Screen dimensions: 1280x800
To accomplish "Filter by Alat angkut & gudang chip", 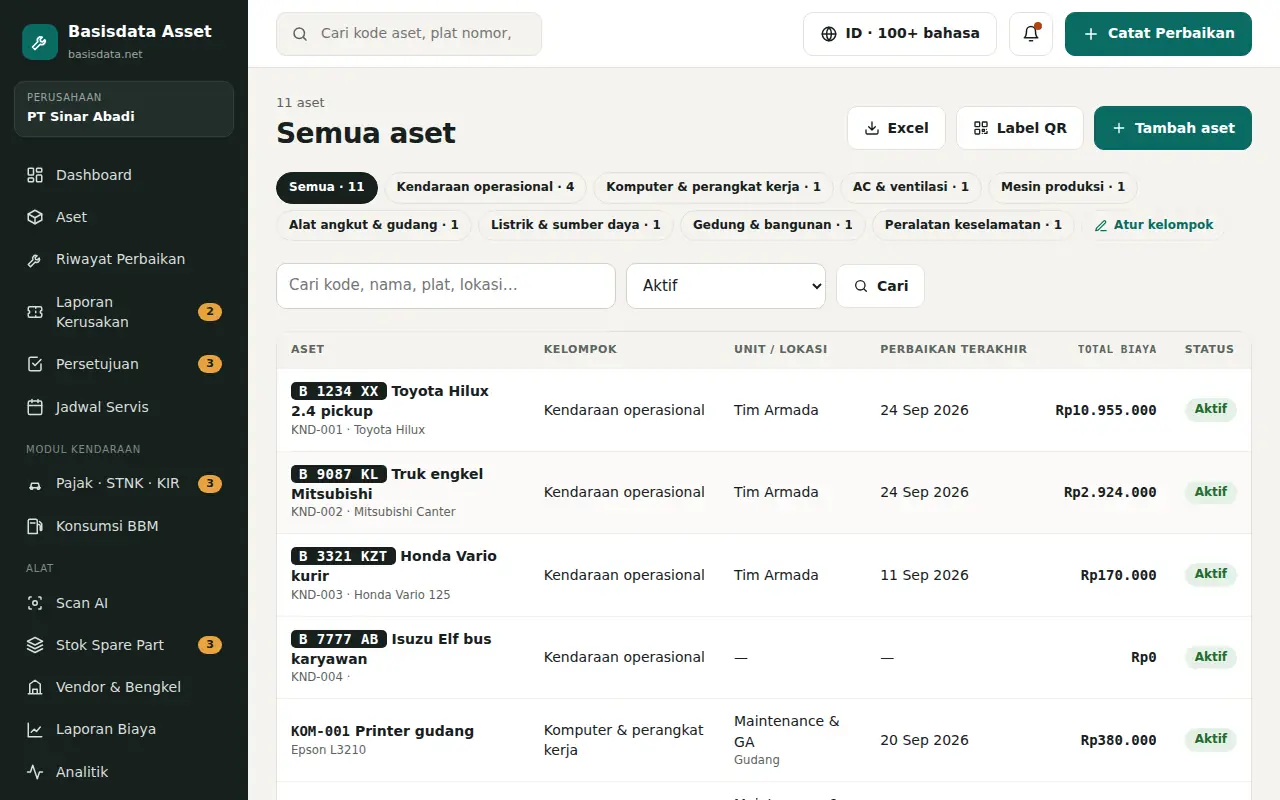I will pos(374,225).
